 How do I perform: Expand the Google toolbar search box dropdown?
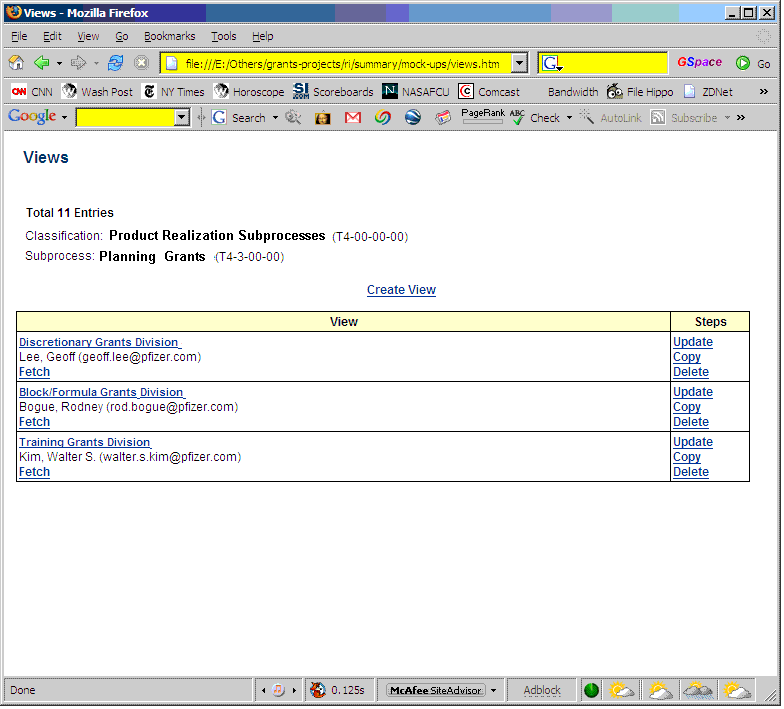[182, 118]
